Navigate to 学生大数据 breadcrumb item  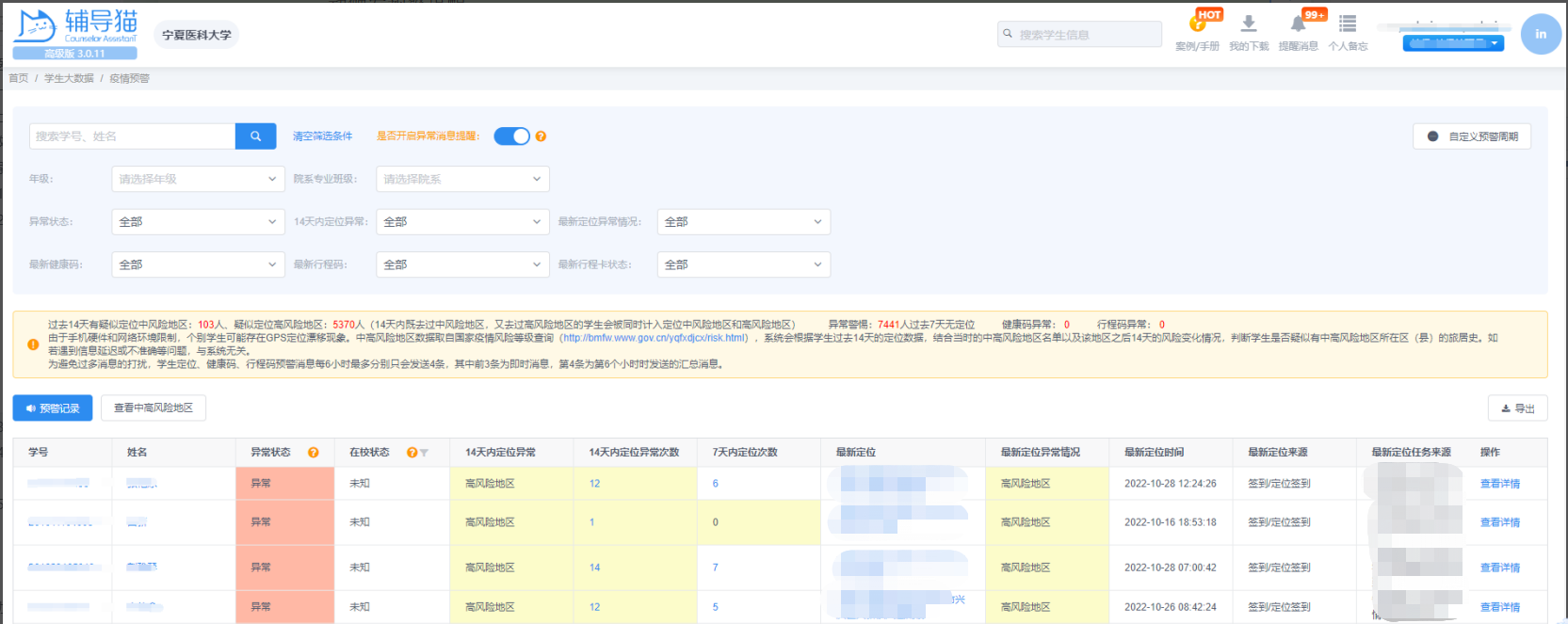coord(69,78)
